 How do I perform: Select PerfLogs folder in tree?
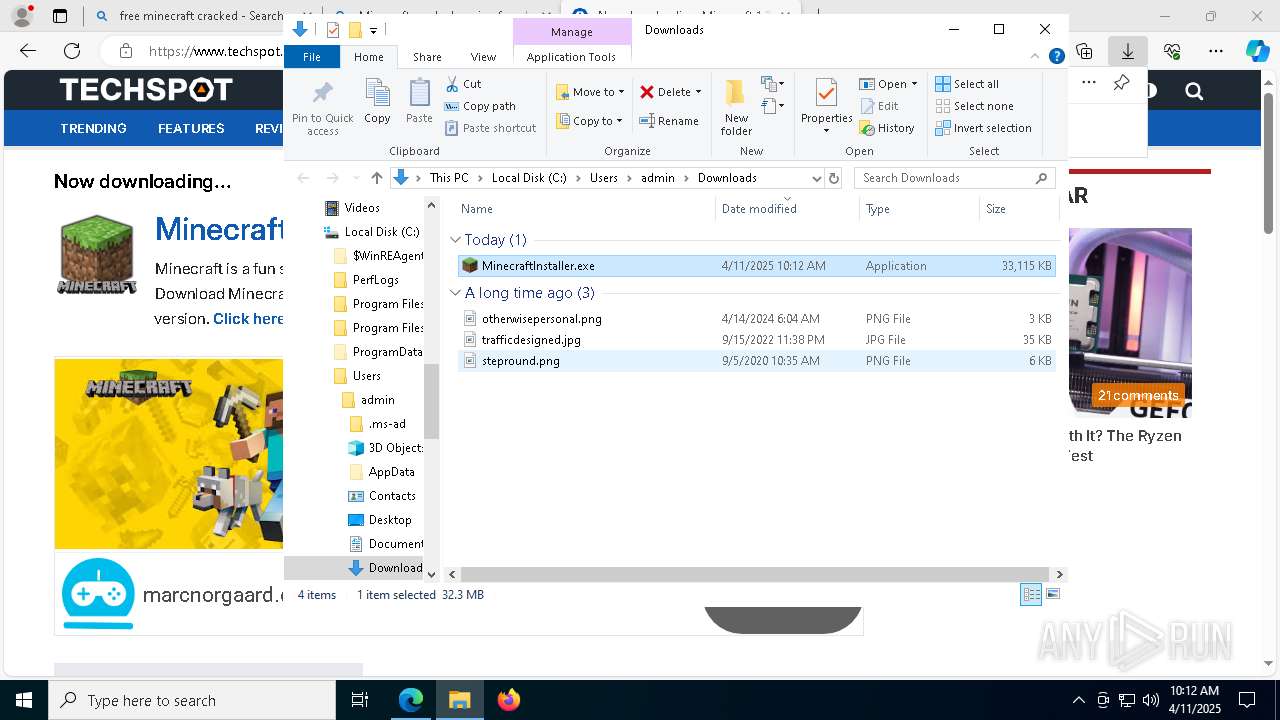click(365, 280)
